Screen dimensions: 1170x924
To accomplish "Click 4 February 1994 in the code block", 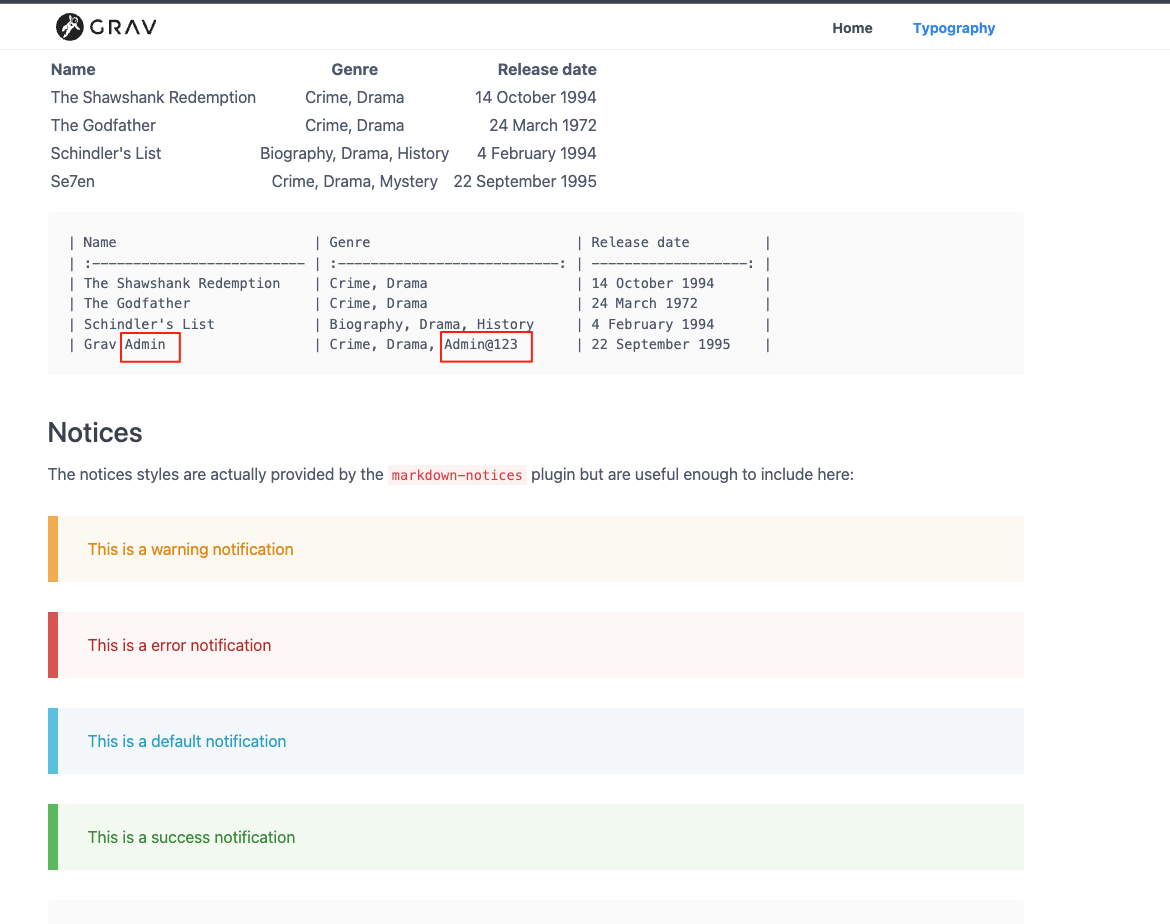I will 652,324.
